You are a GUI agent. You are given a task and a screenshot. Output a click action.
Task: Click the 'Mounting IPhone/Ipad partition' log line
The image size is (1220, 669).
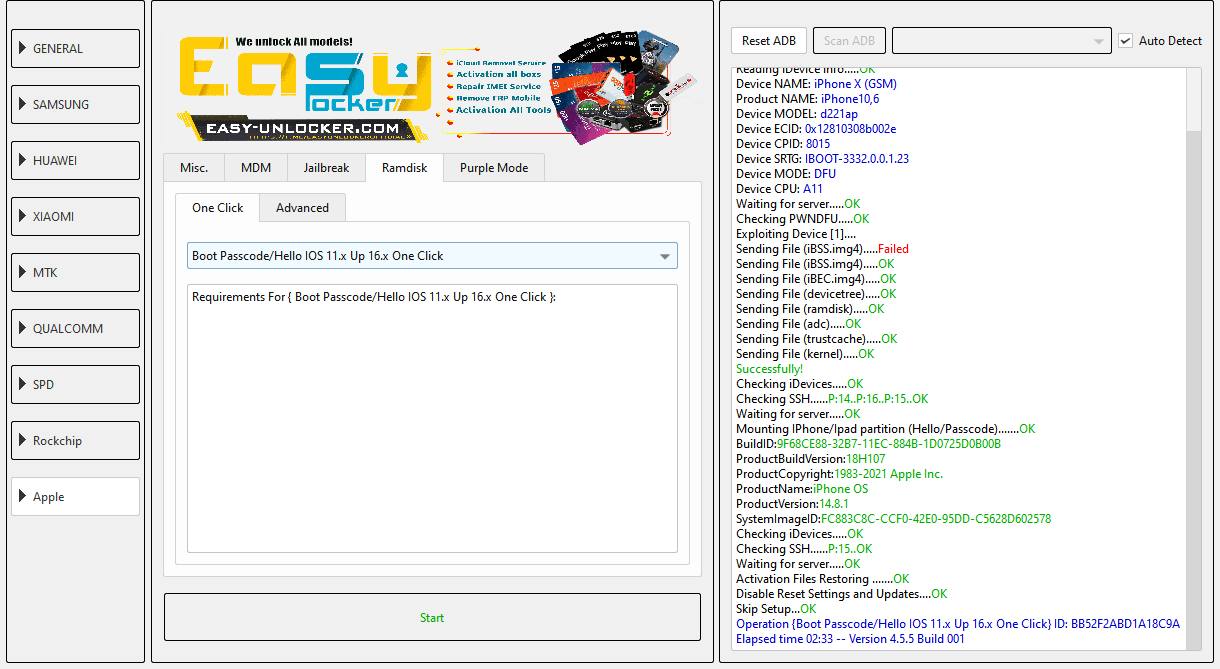click(x=885, y=428)
